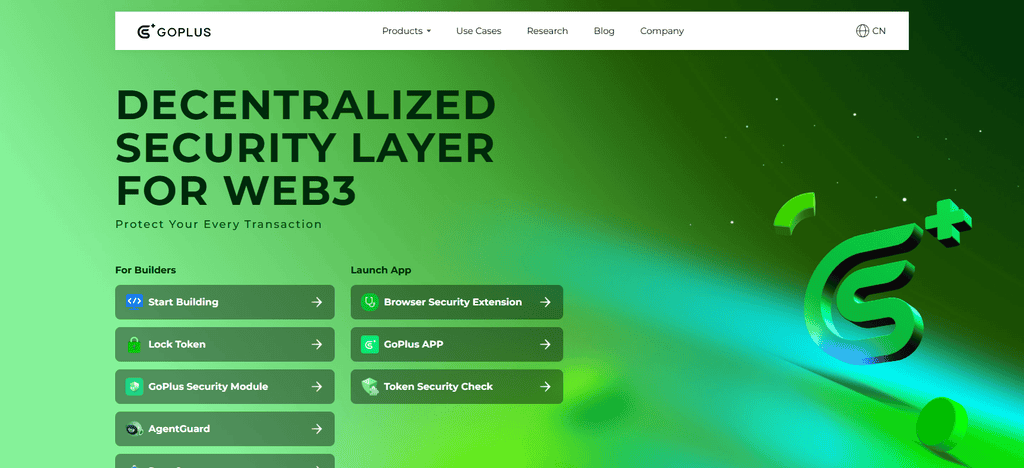Image resolution: width=1024 pixels, height=468 pixels.
Task: Click the Token Security Check shield icon
Action: 370,386
